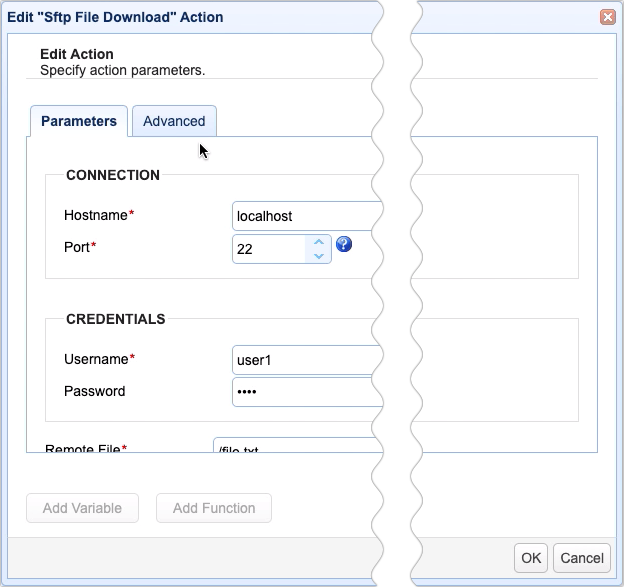Viewport: 624px width, 587px height.
Task: Switch to the Advanced tab
Action: click(174, 121)
